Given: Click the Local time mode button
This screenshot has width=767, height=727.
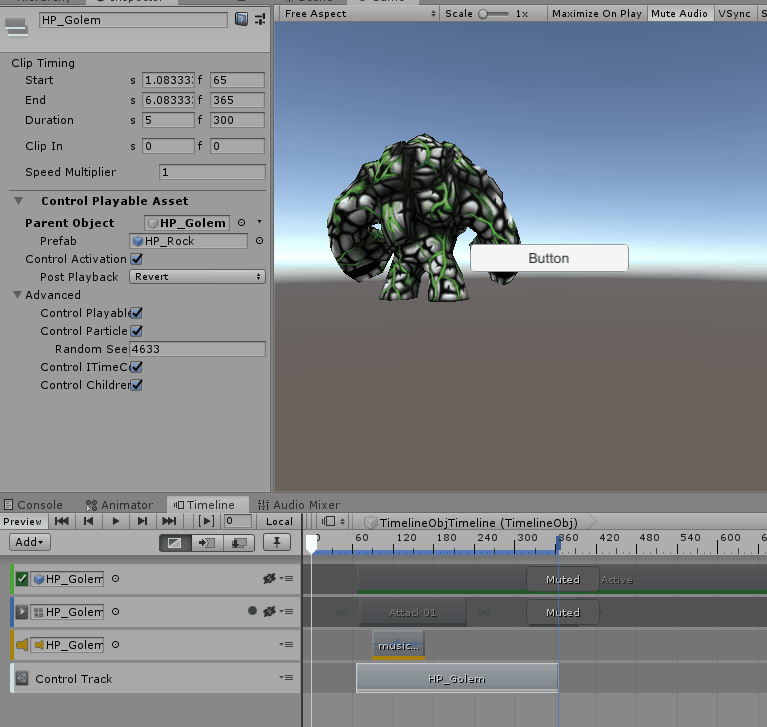Looking at the screenshot, I should 279,522.
